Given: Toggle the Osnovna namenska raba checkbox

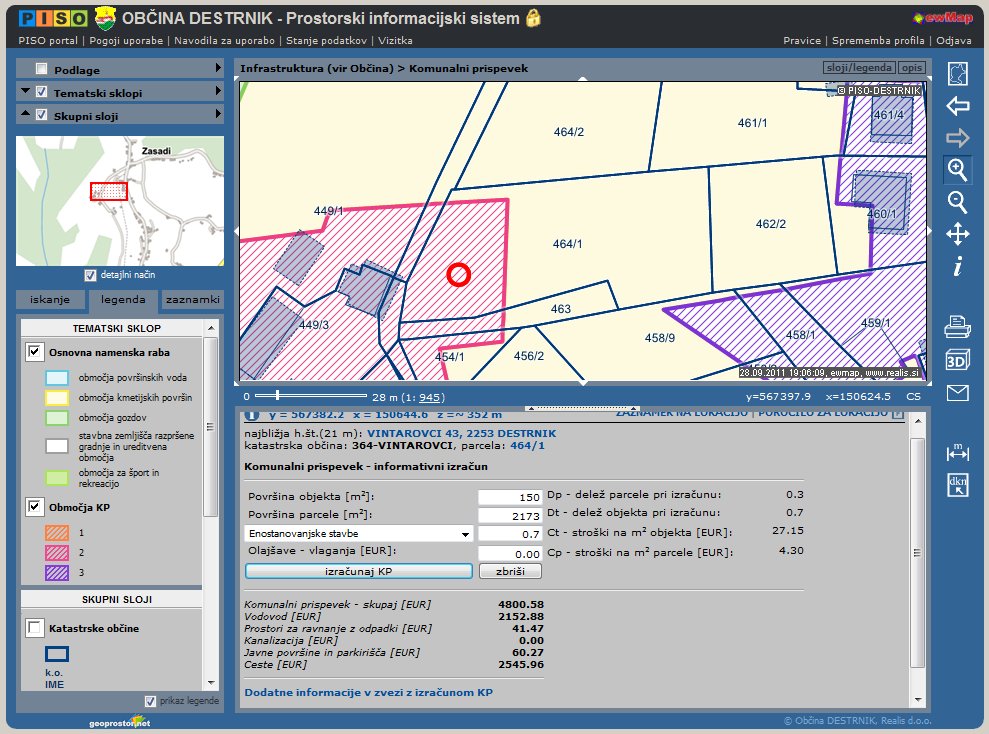Looking at the screenshot, I should (x=35, y=352).
